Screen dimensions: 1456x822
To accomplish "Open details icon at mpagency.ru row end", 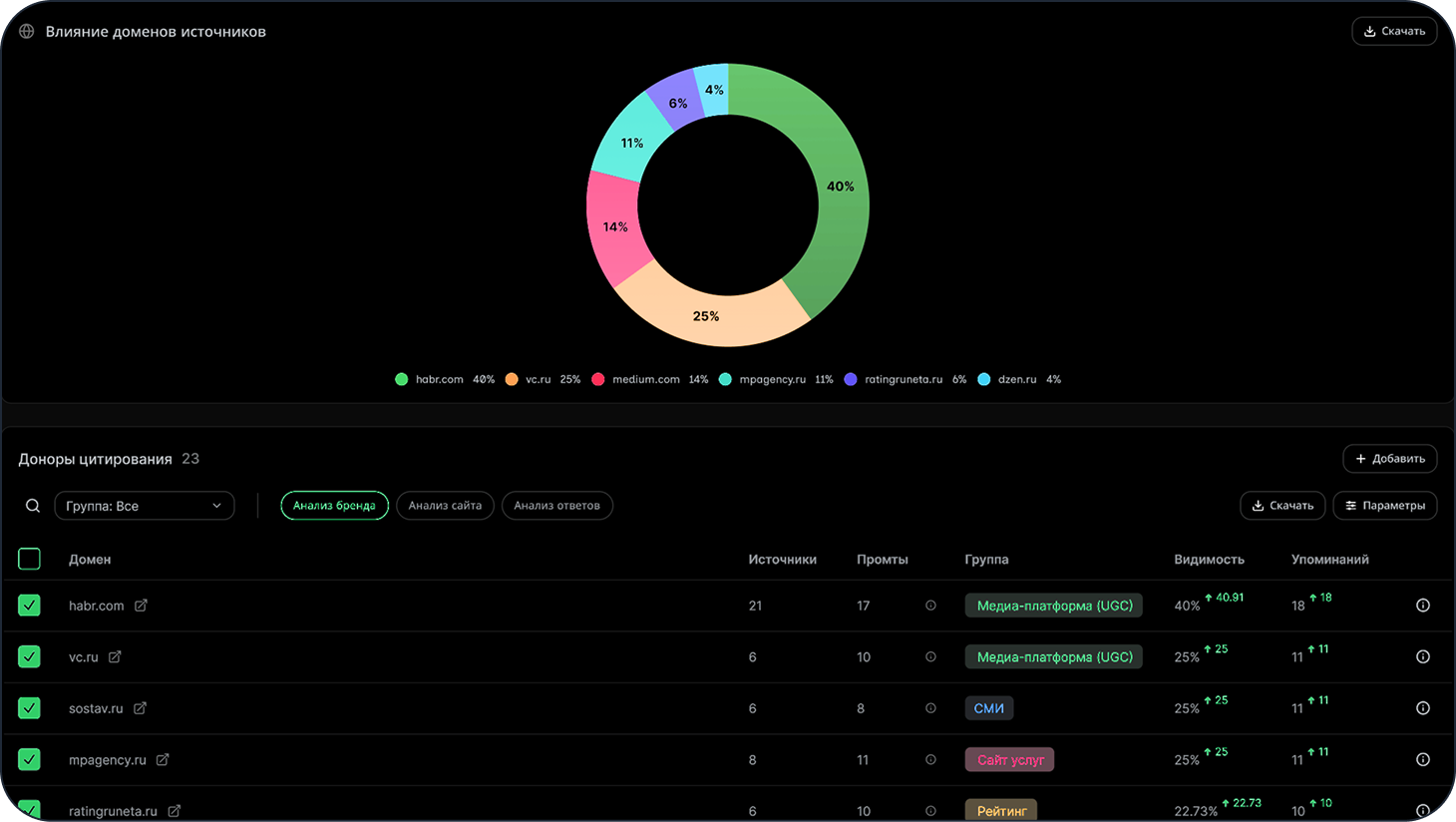I will (x=1423, y=760).
